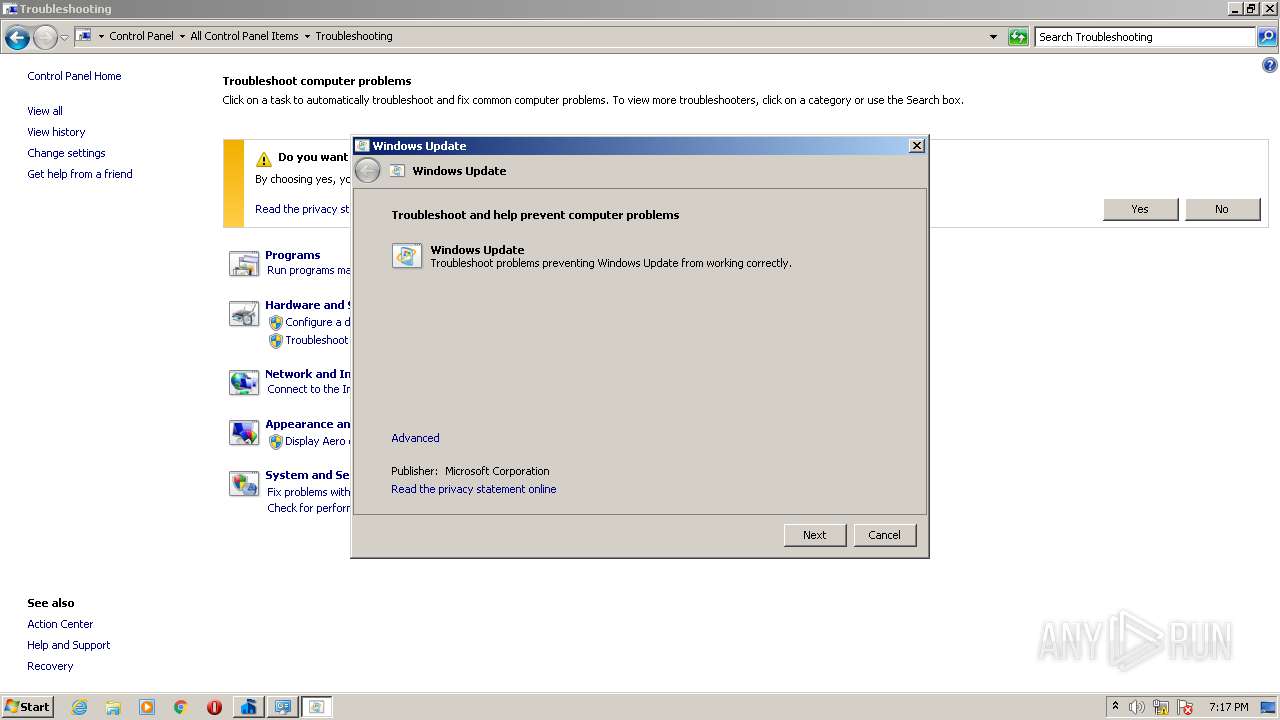This screenshot has width=1280, height=720.
Task: Expand the dropdown arrow after Control Panel breadcrumb
Action: click(182, 37)
